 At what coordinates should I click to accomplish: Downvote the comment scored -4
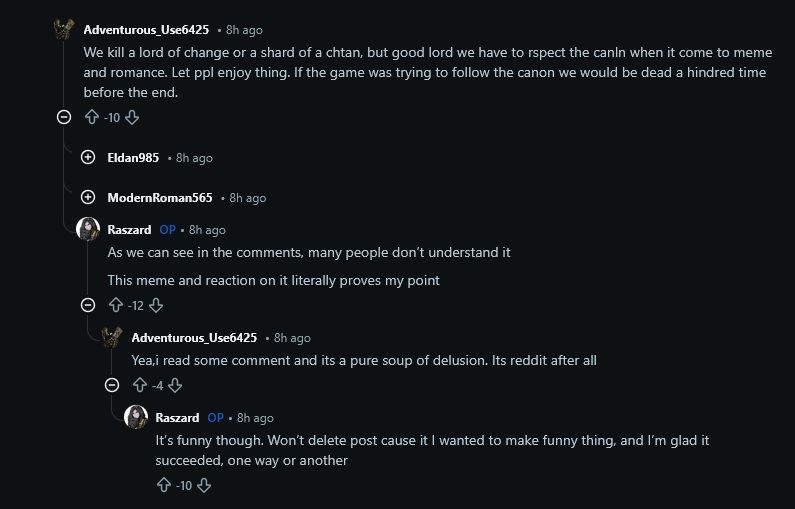click(175, 385)
